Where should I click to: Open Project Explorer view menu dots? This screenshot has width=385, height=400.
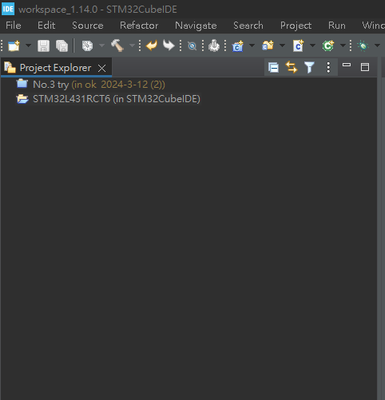[328, 67]
